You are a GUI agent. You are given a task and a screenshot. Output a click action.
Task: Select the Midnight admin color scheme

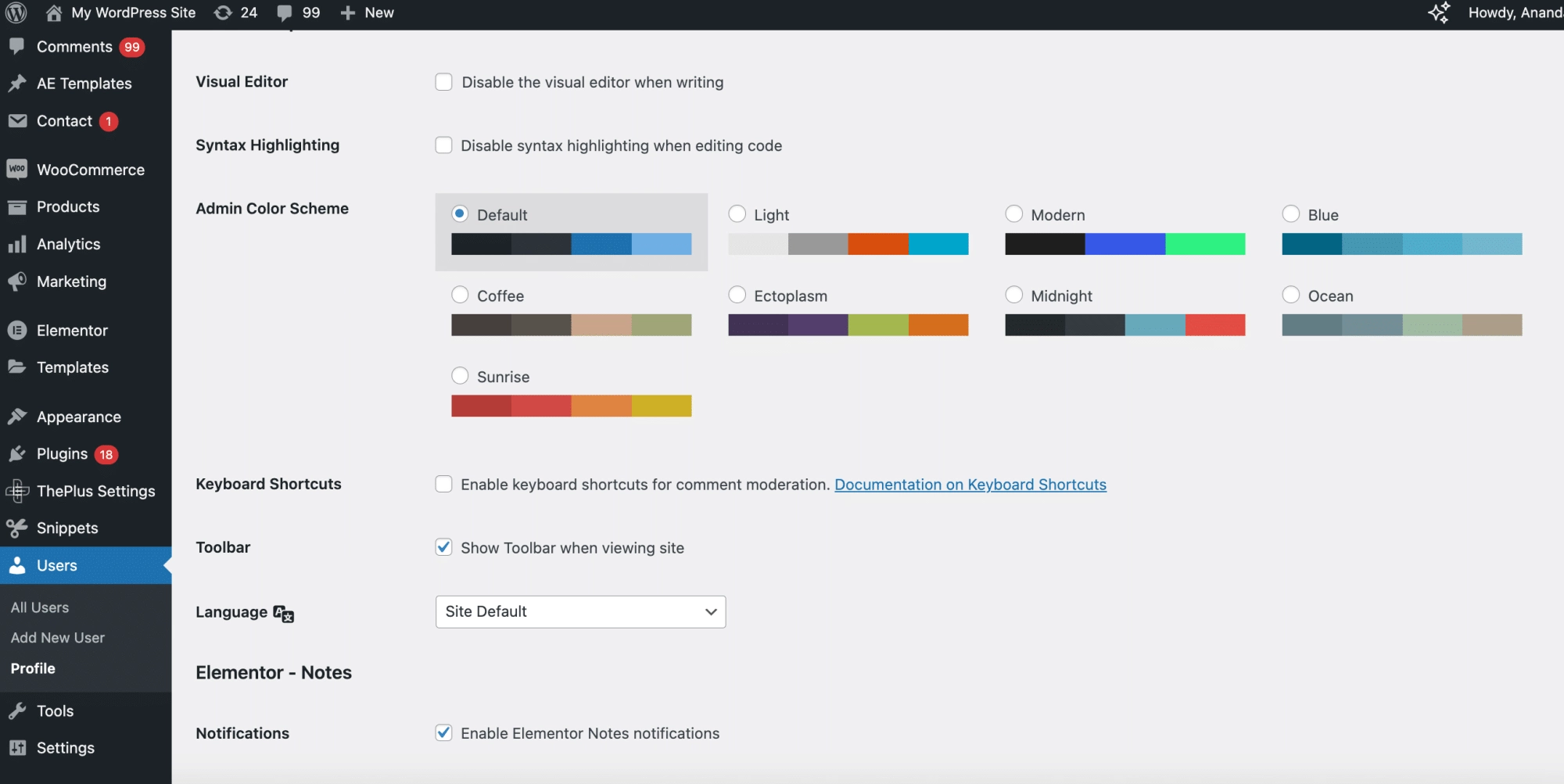coord(1014,295)
